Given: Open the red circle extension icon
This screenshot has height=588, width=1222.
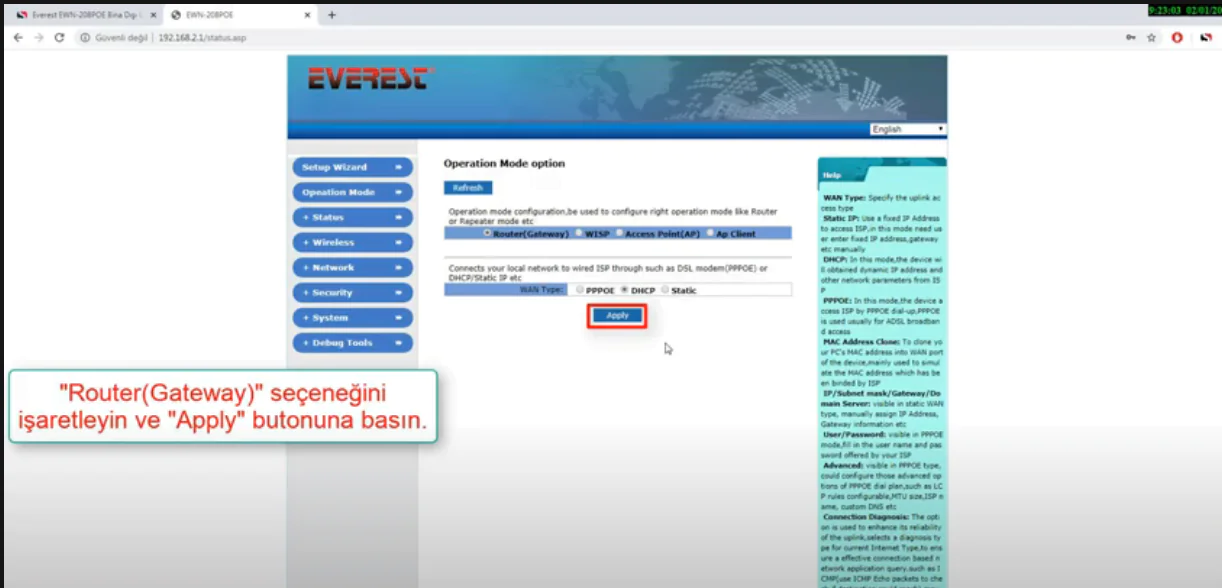Looking at the screenshot, I should pos(1178,37).
